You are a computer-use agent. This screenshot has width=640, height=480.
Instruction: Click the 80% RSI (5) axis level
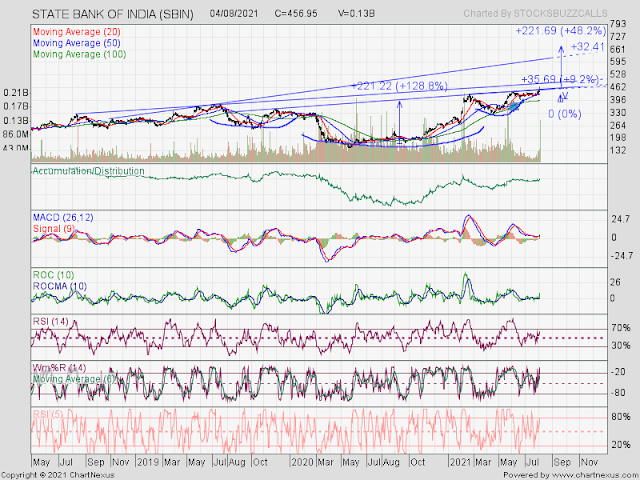pyautogui.click(x=621, y=417)
